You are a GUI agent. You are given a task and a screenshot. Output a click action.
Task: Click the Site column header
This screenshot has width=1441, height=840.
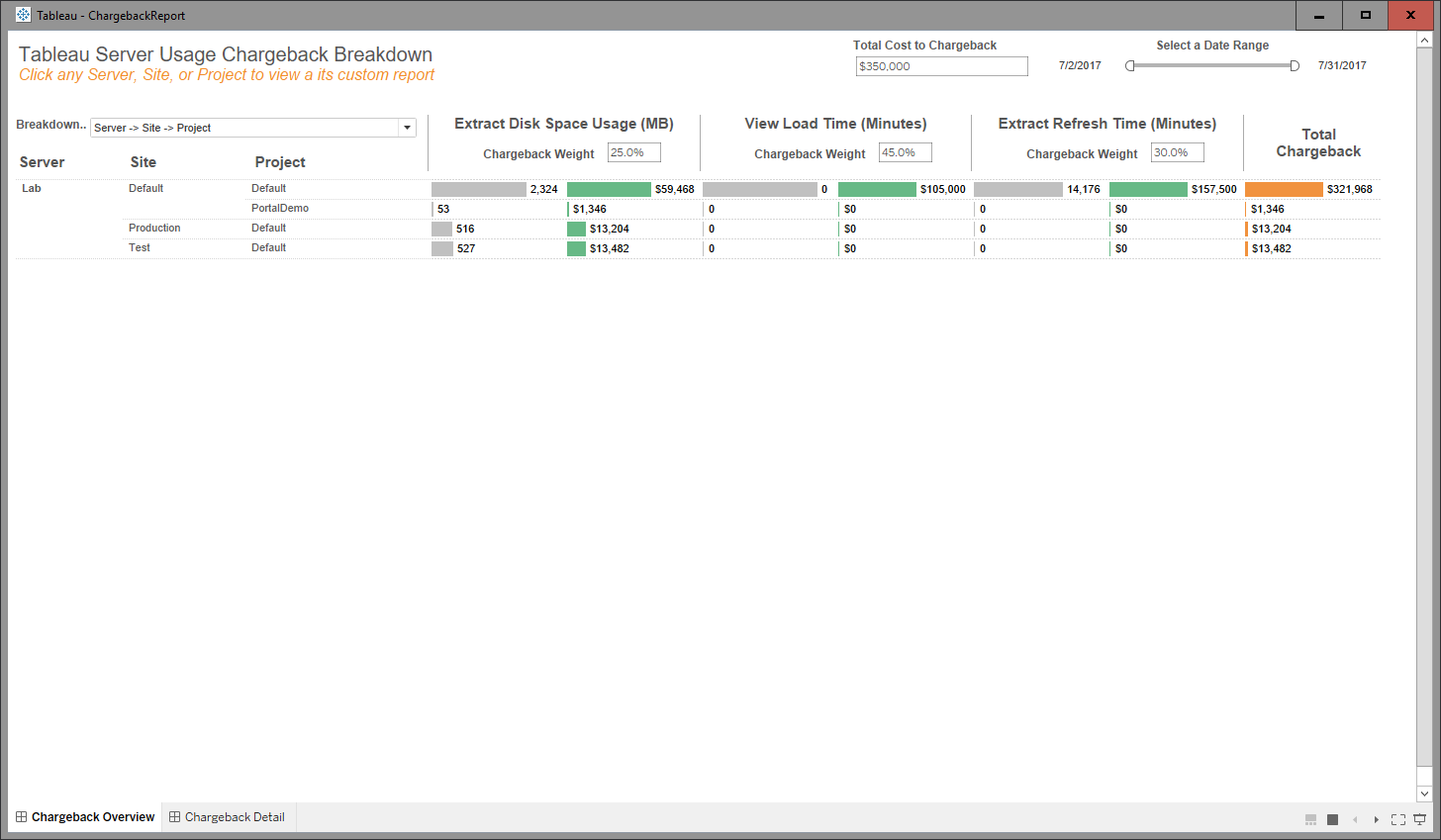[143, 162]
